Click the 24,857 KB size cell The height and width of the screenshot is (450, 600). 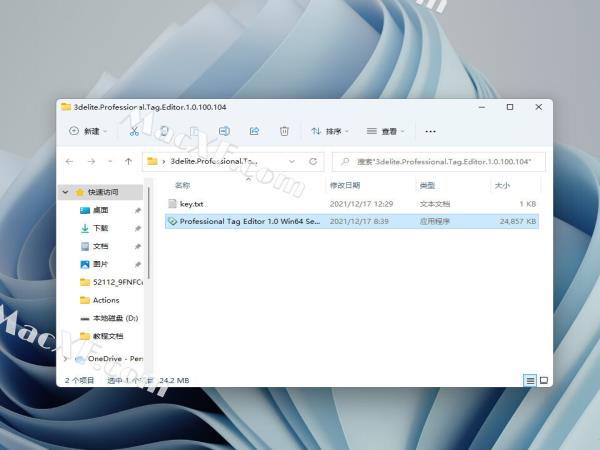[x=518, y=221]
